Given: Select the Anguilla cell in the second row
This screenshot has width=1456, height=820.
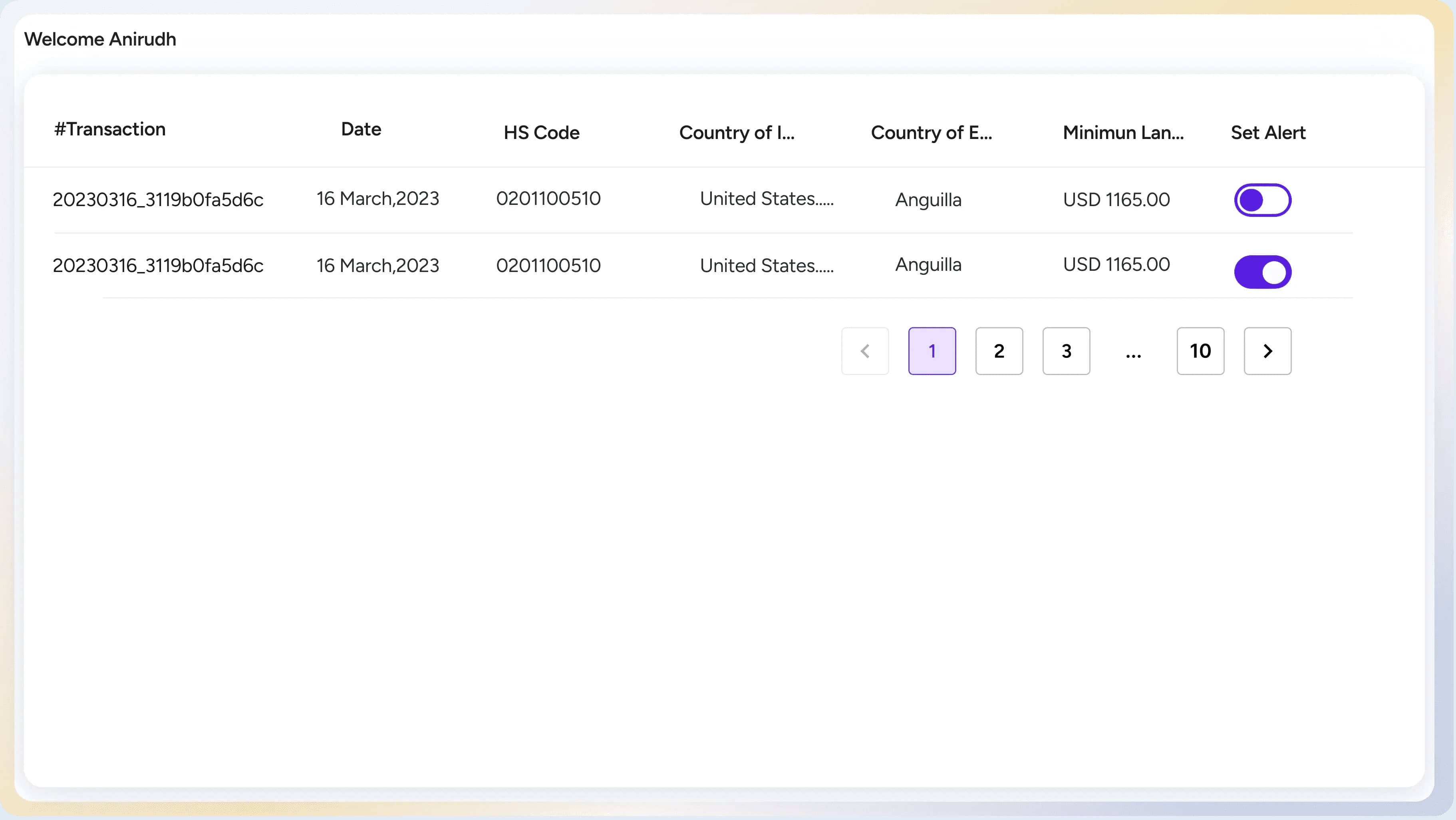Looking at the screenshot, I should 928,265.
